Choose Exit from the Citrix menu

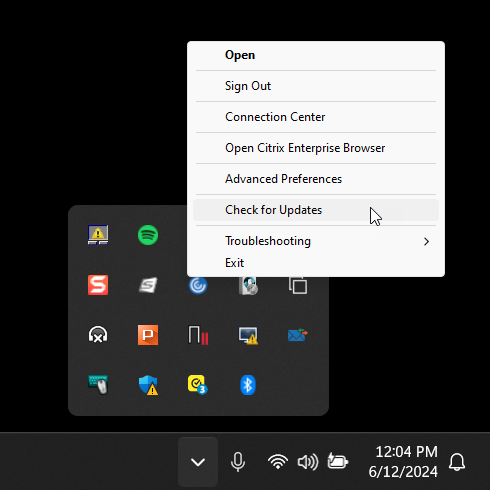[316, 263]
